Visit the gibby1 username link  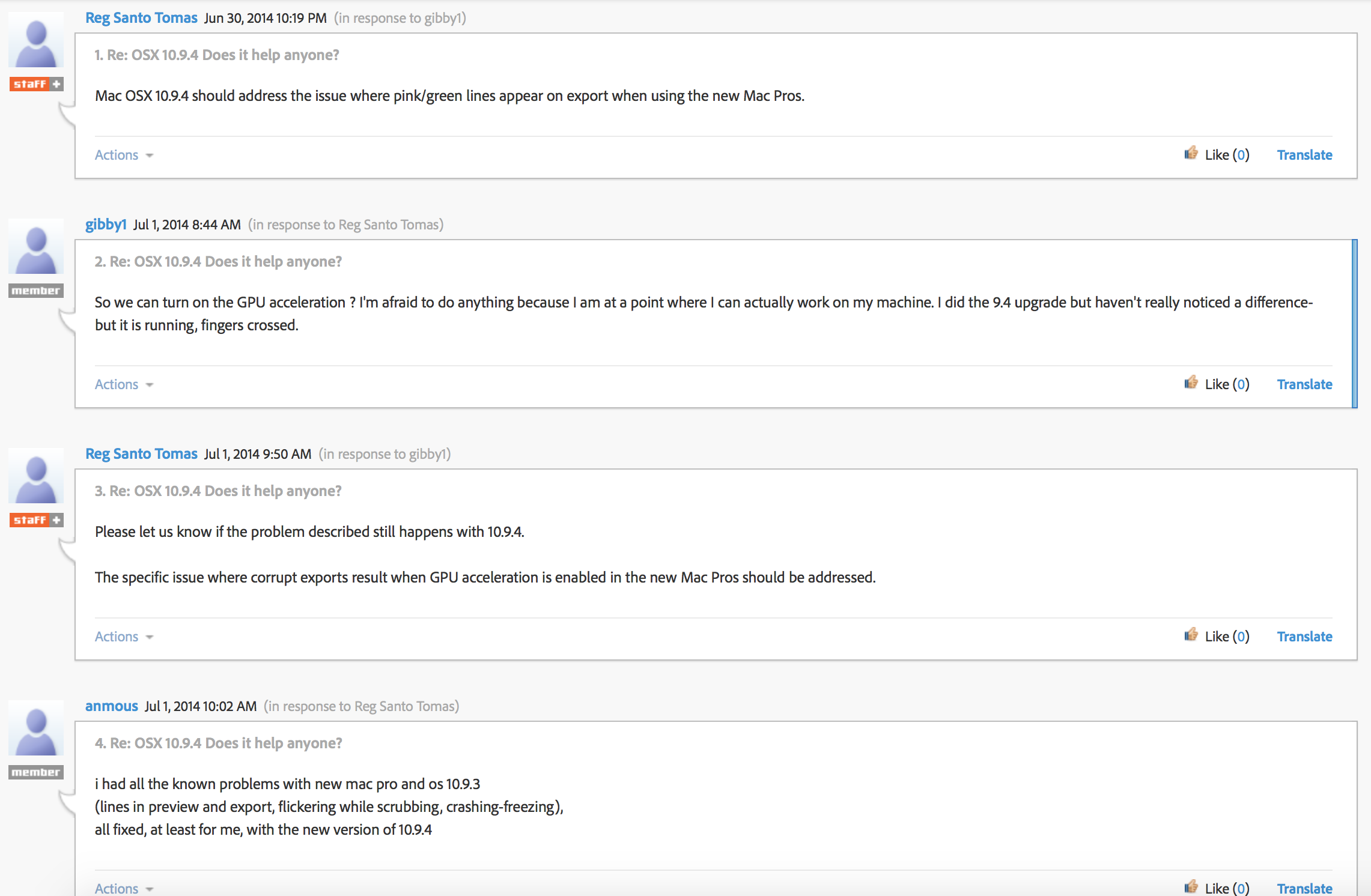[106, 225]
